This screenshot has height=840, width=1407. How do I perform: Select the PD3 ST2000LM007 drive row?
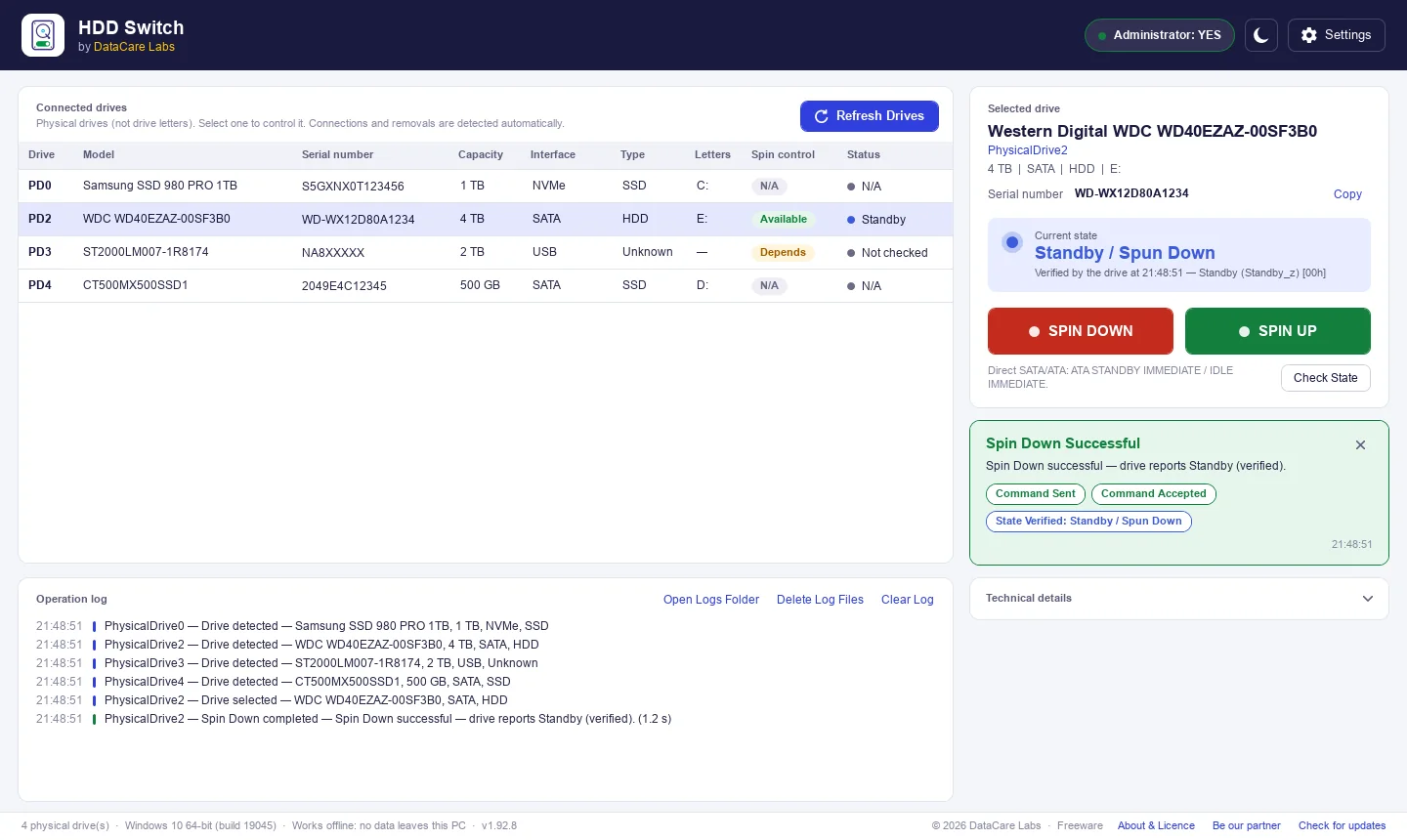point(486,252)
